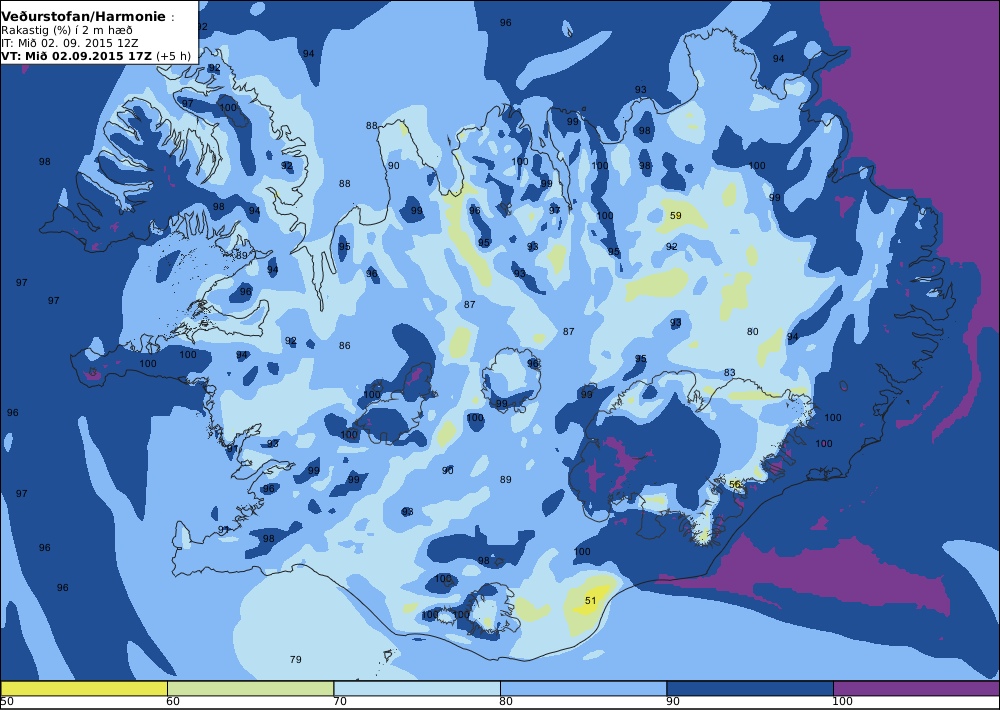Click the '56' humidity value on map
The image size is (1000, 710).
pyautogui.click(x=735, y=484)
